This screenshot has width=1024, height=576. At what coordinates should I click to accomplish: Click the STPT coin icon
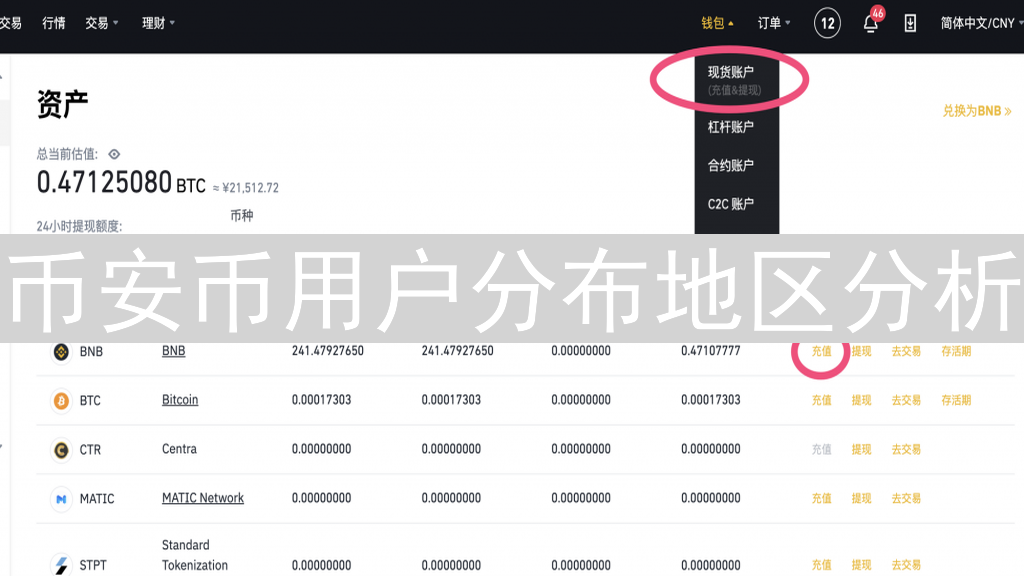tap(61, 565)
